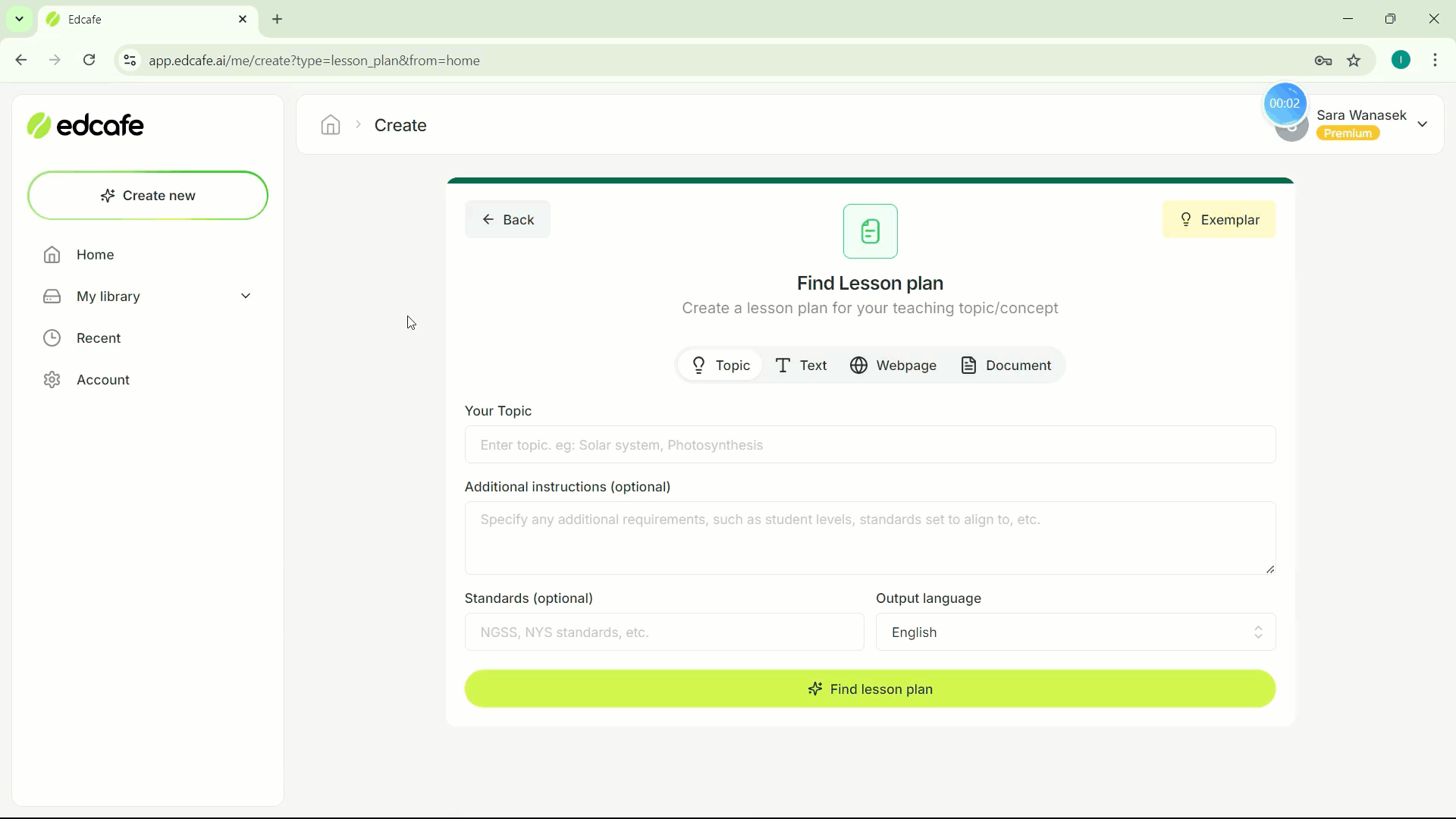This screenshot has width=1456, height=819.
Task: Click the home breadcrumb icon
Action: 331,125
